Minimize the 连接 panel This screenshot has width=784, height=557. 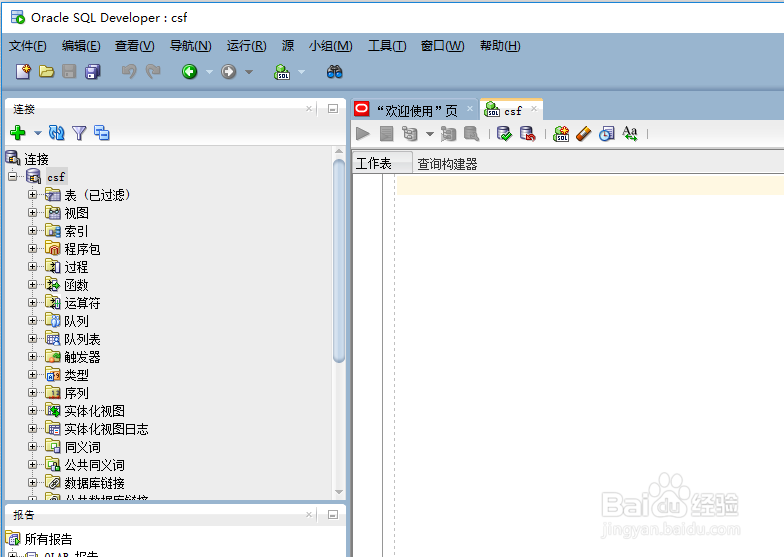pos(332,108)
